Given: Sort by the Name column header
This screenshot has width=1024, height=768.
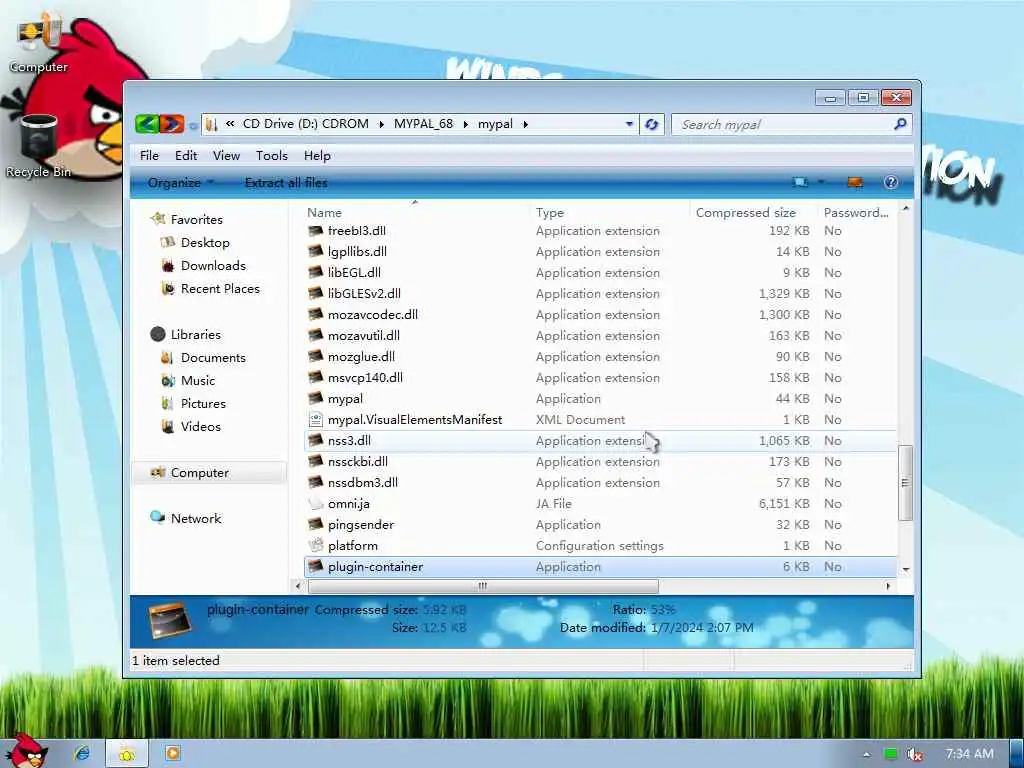Looking at the screenshot, I should [417, 212].
